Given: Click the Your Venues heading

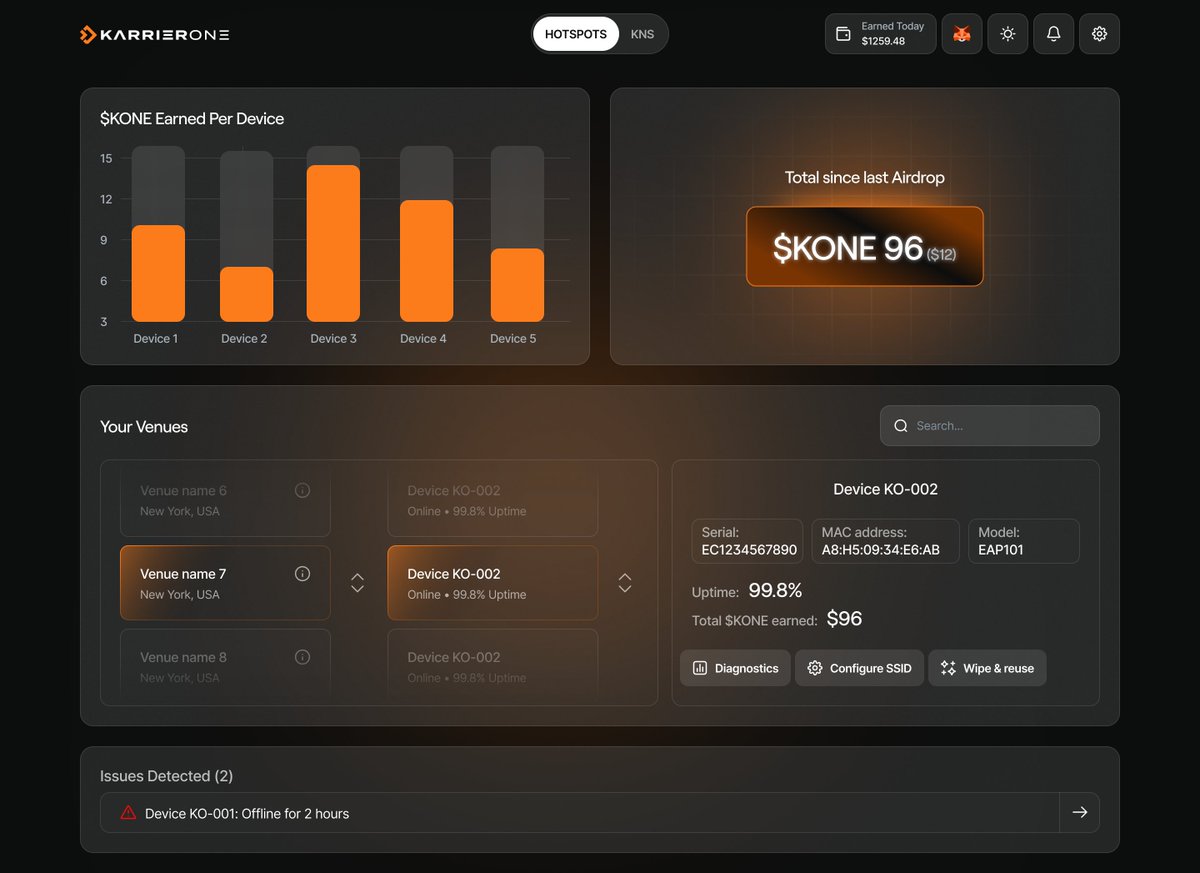Looking at the screenshot, I should tap(144, 427).
